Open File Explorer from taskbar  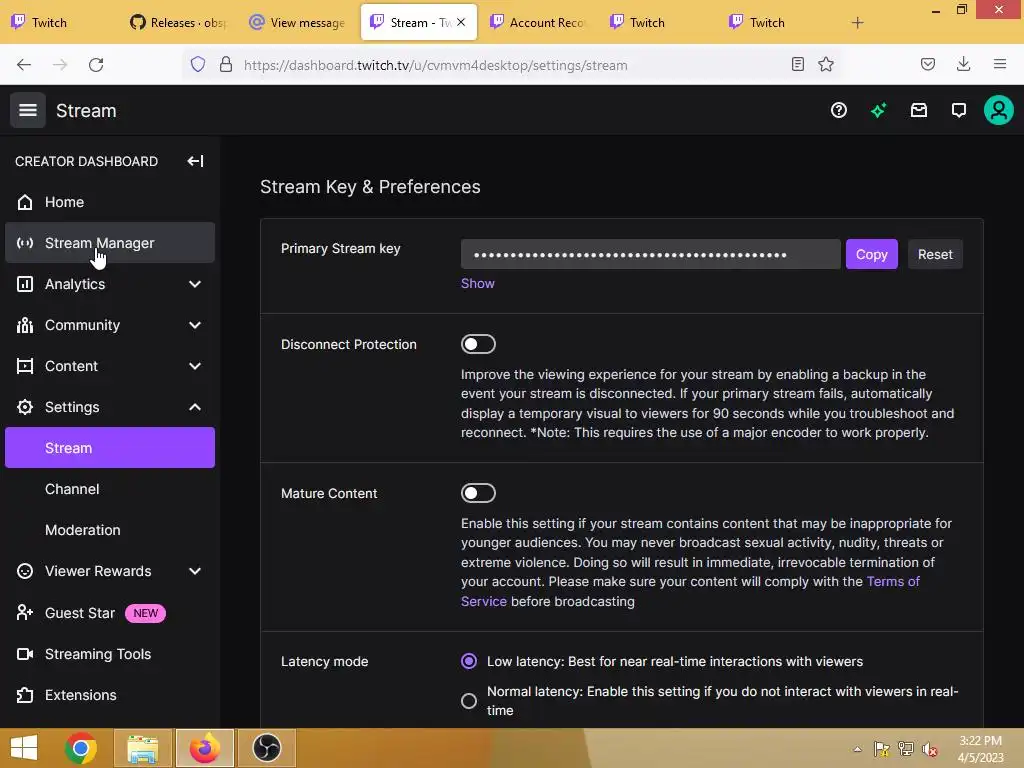[143, 748]
